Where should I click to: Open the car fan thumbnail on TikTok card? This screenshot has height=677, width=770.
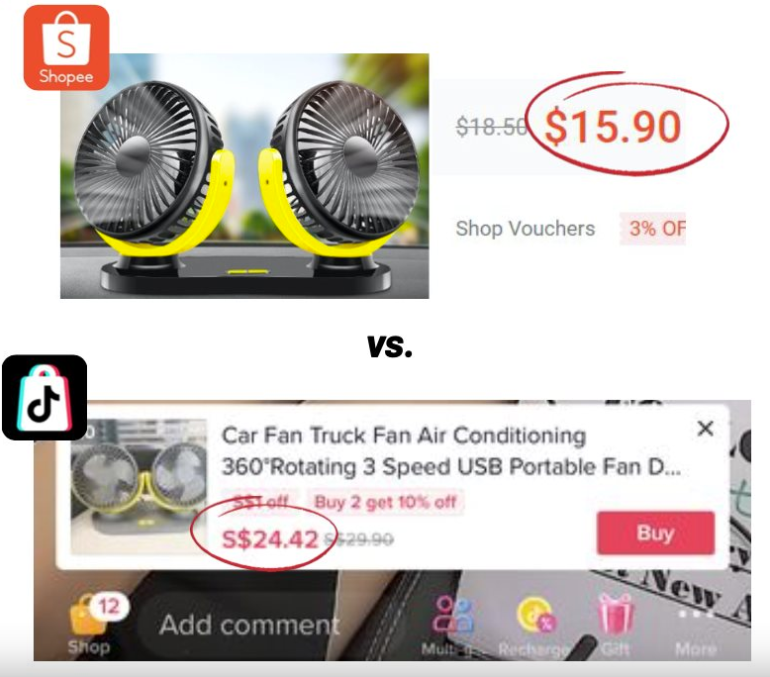[139, 487]
